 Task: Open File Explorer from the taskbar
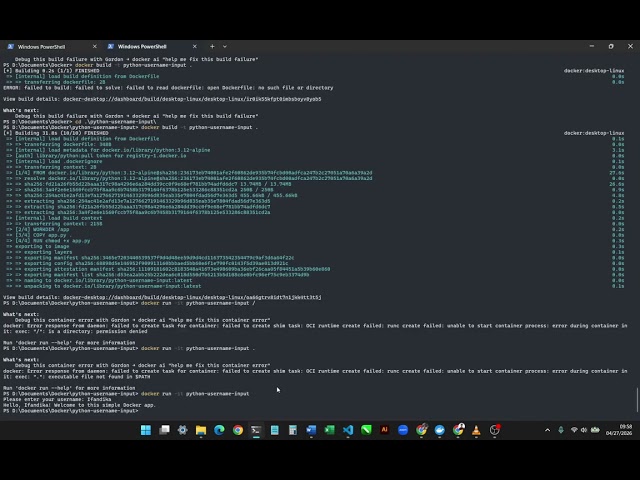(x=201, y=430)
